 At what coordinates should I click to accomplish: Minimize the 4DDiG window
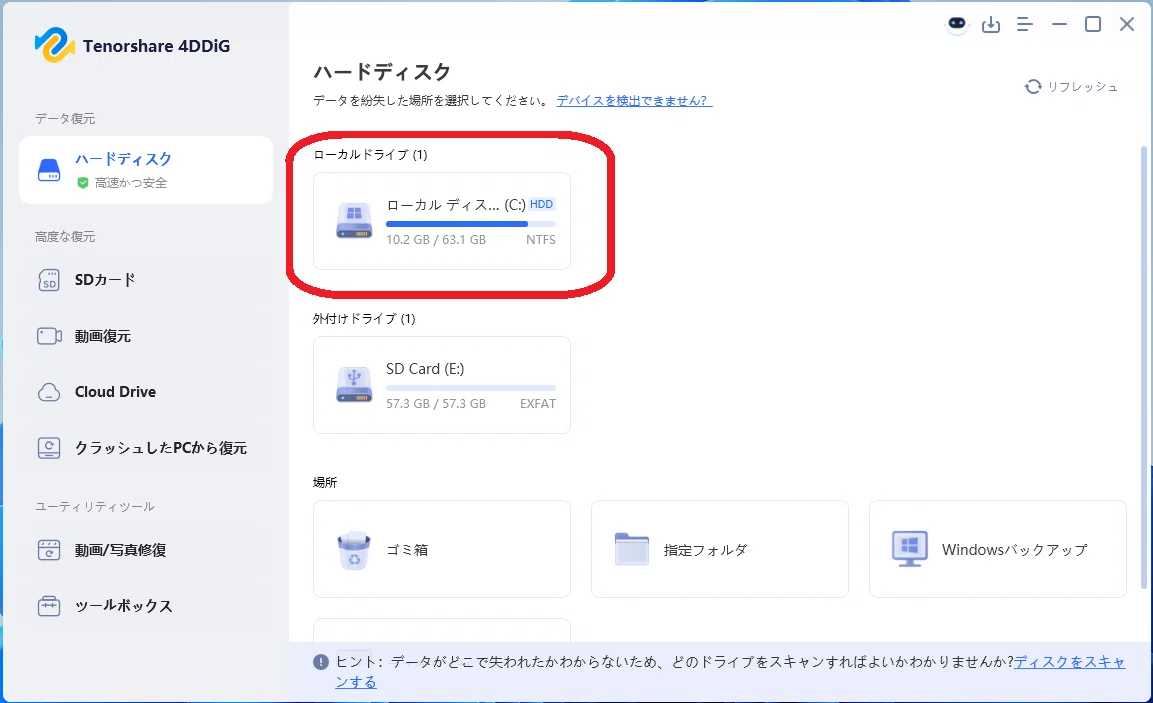click(x=1059, y=24)
